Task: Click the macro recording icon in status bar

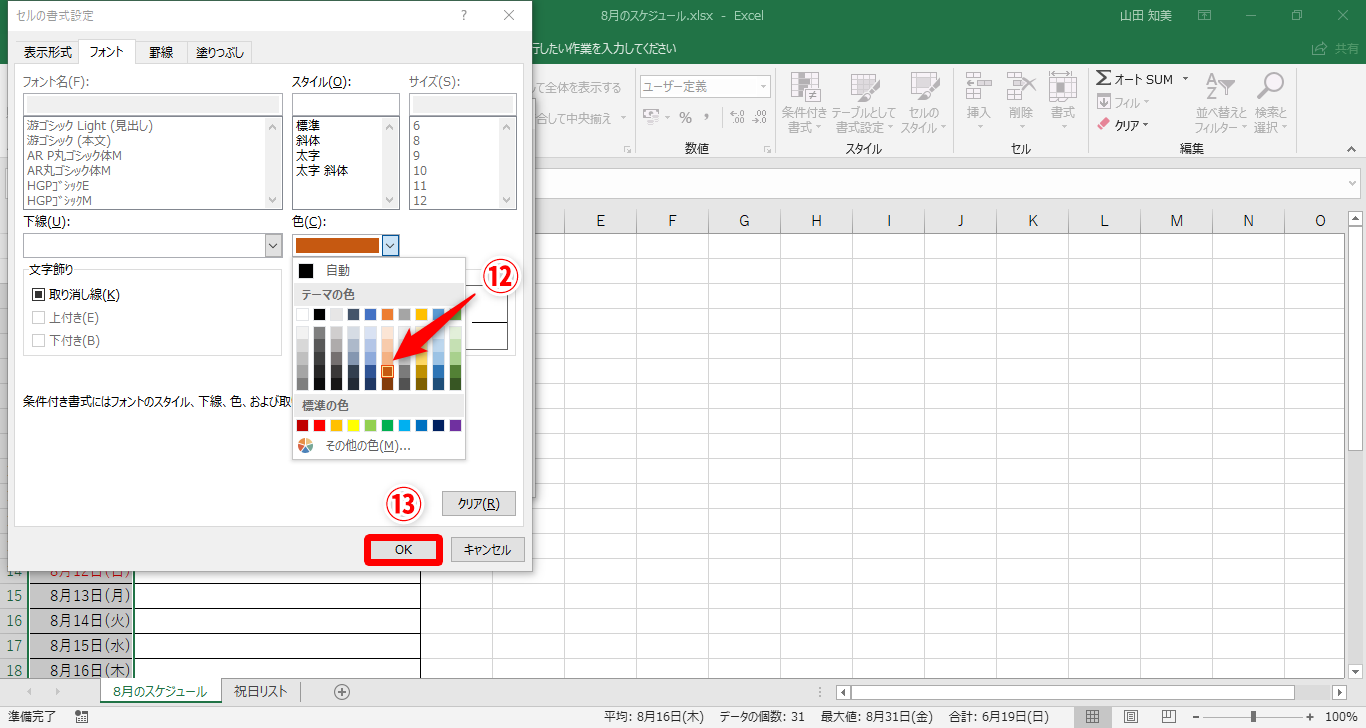Action: (81, 717)
